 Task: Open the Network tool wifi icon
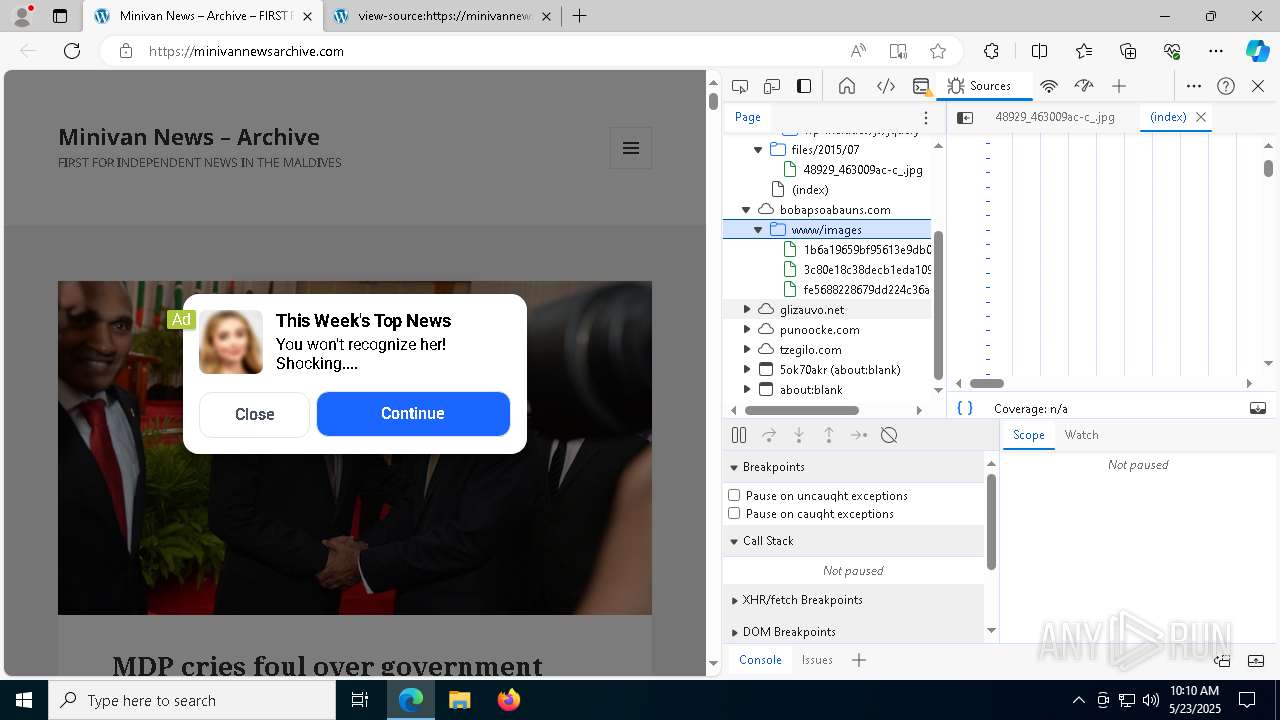pos(1049,86)
